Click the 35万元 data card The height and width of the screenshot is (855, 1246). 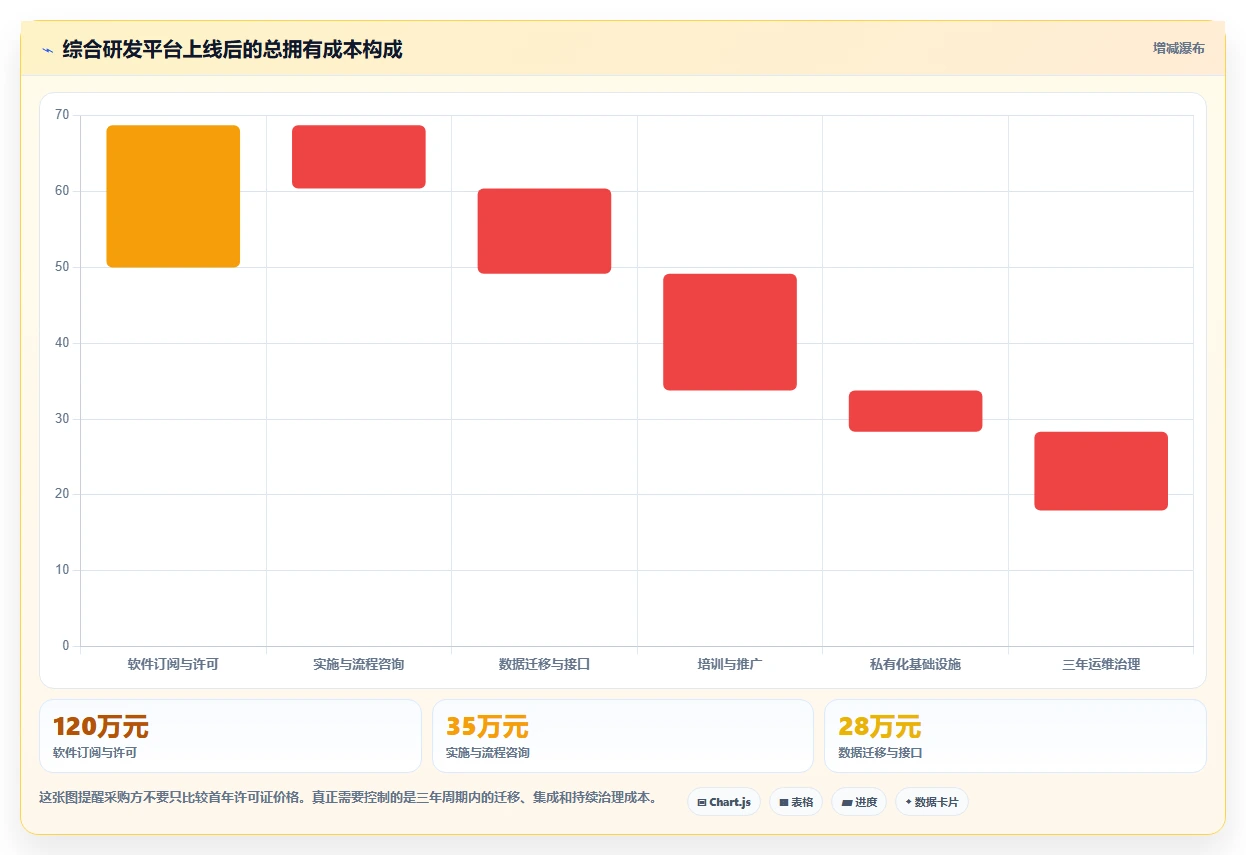(623, 736)
